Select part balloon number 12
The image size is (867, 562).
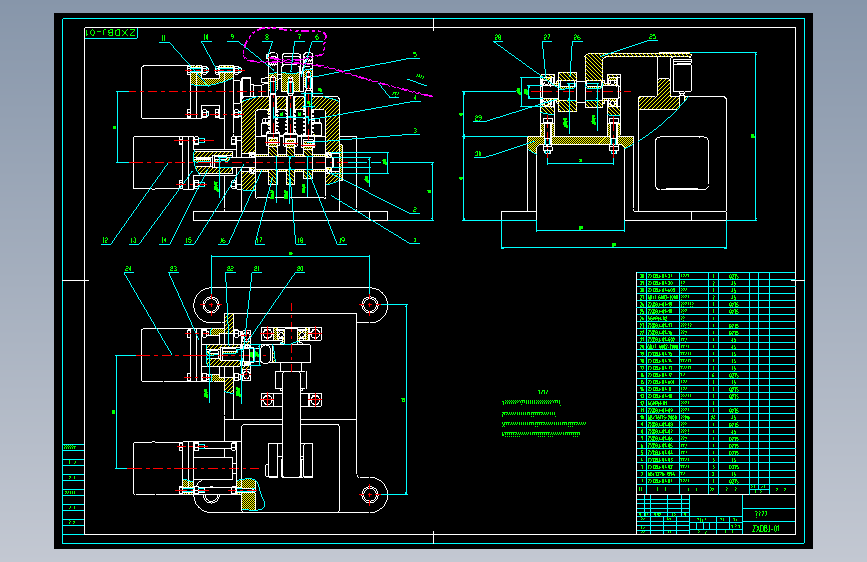[105, 241]
